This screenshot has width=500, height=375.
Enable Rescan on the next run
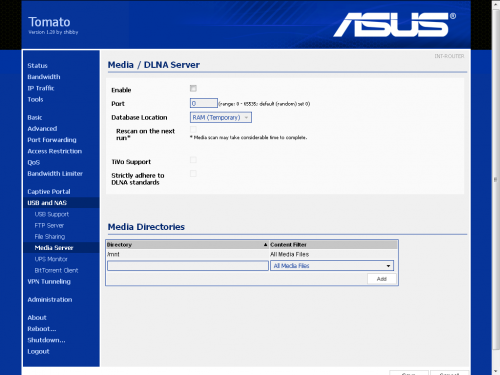tap(193, 129)
